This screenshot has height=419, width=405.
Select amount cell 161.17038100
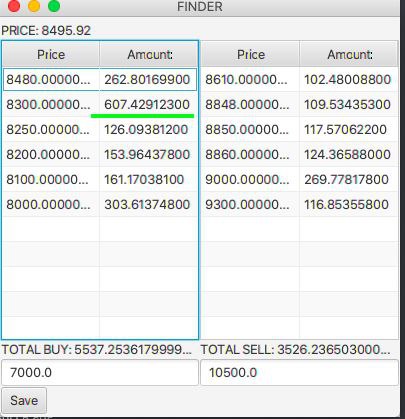coord(148,179)
